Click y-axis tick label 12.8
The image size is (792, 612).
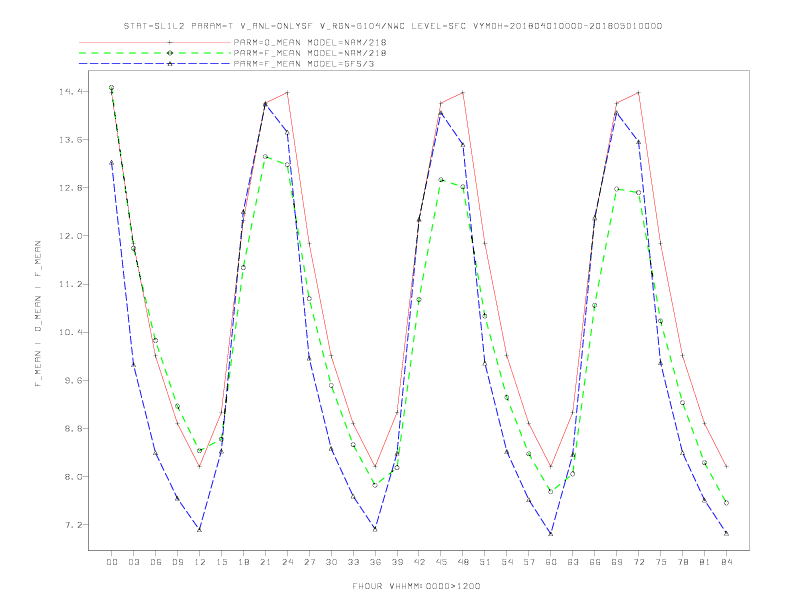70,188
